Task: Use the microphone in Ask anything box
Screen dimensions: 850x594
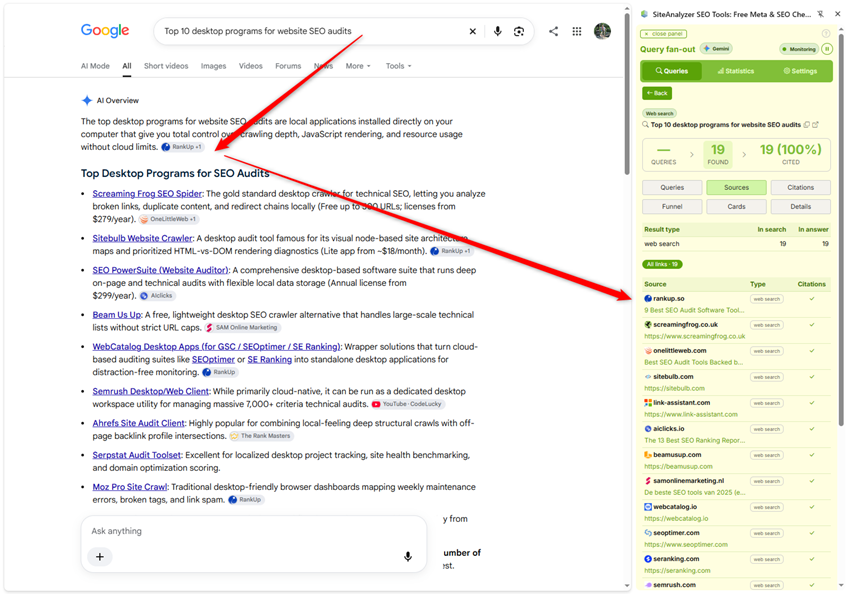Action: [x=408, y=557]
